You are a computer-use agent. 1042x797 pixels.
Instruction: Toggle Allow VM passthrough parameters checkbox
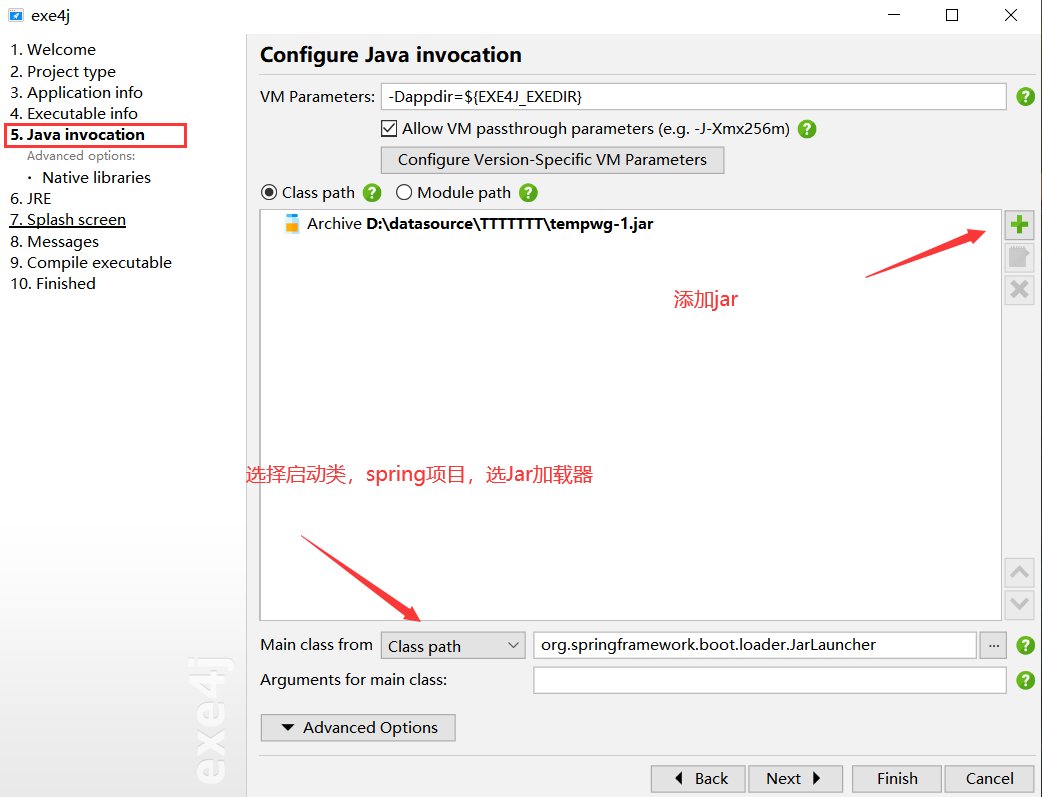(389, 128)
